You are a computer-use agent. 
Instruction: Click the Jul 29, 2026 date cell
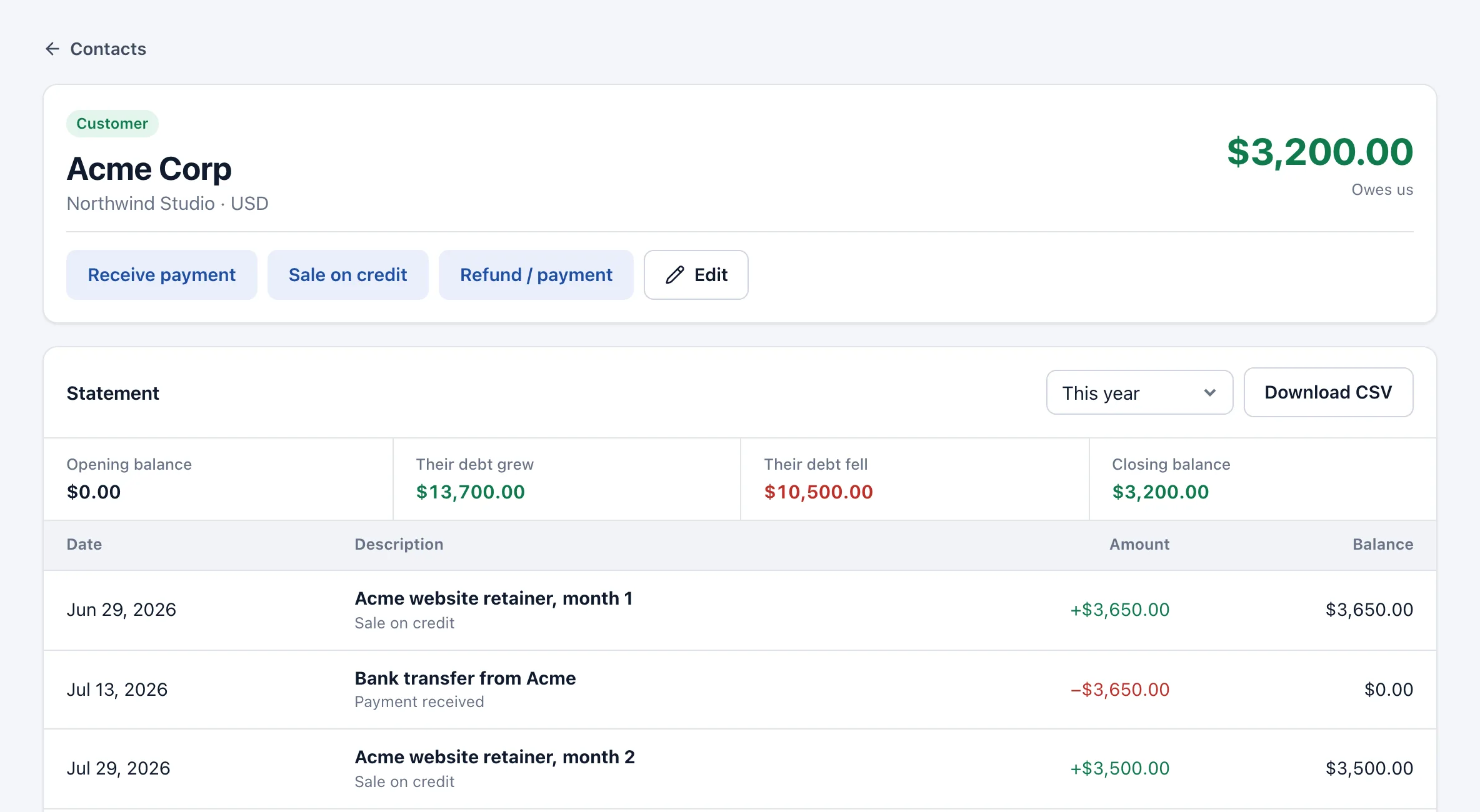[x=118, y=768]
